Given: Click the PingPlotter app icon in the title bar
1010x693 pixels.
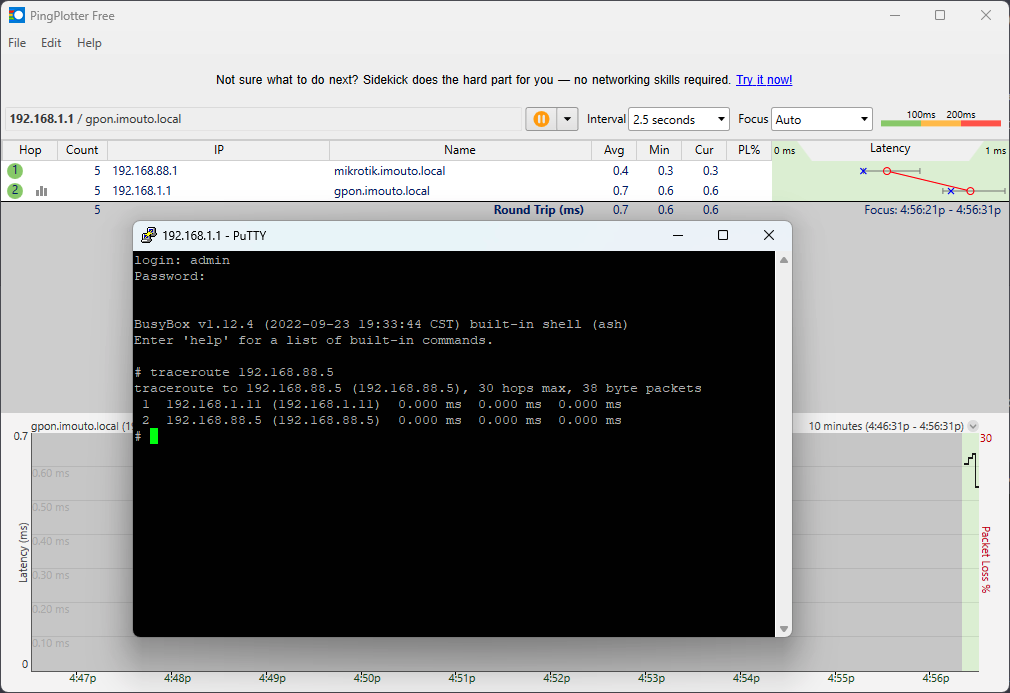Looking at the screenshot, I should click(x=16, y=15).
